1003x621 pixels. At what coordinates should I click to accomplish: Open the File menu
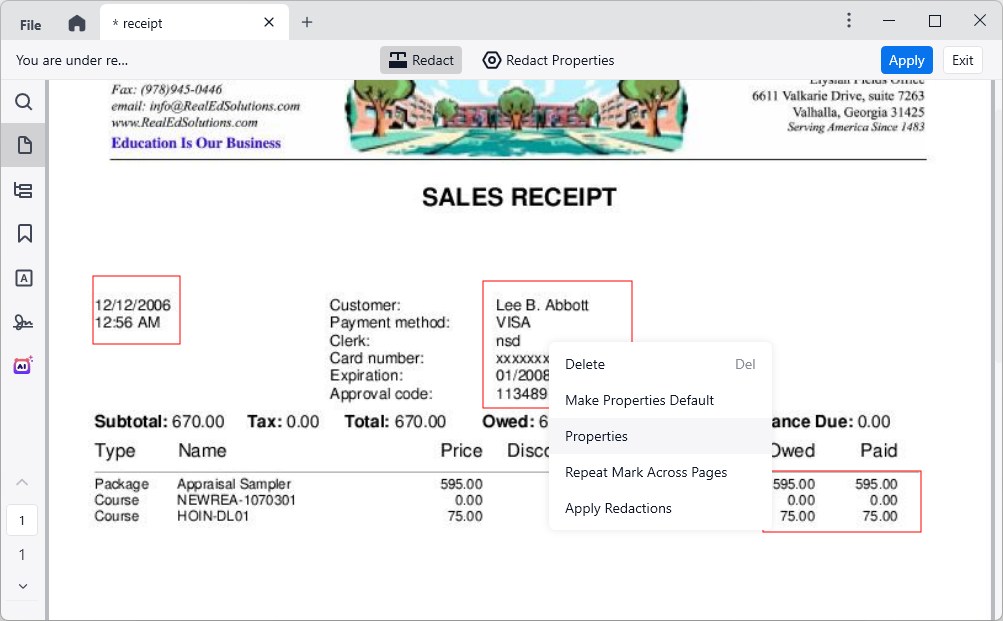[31, 24]
